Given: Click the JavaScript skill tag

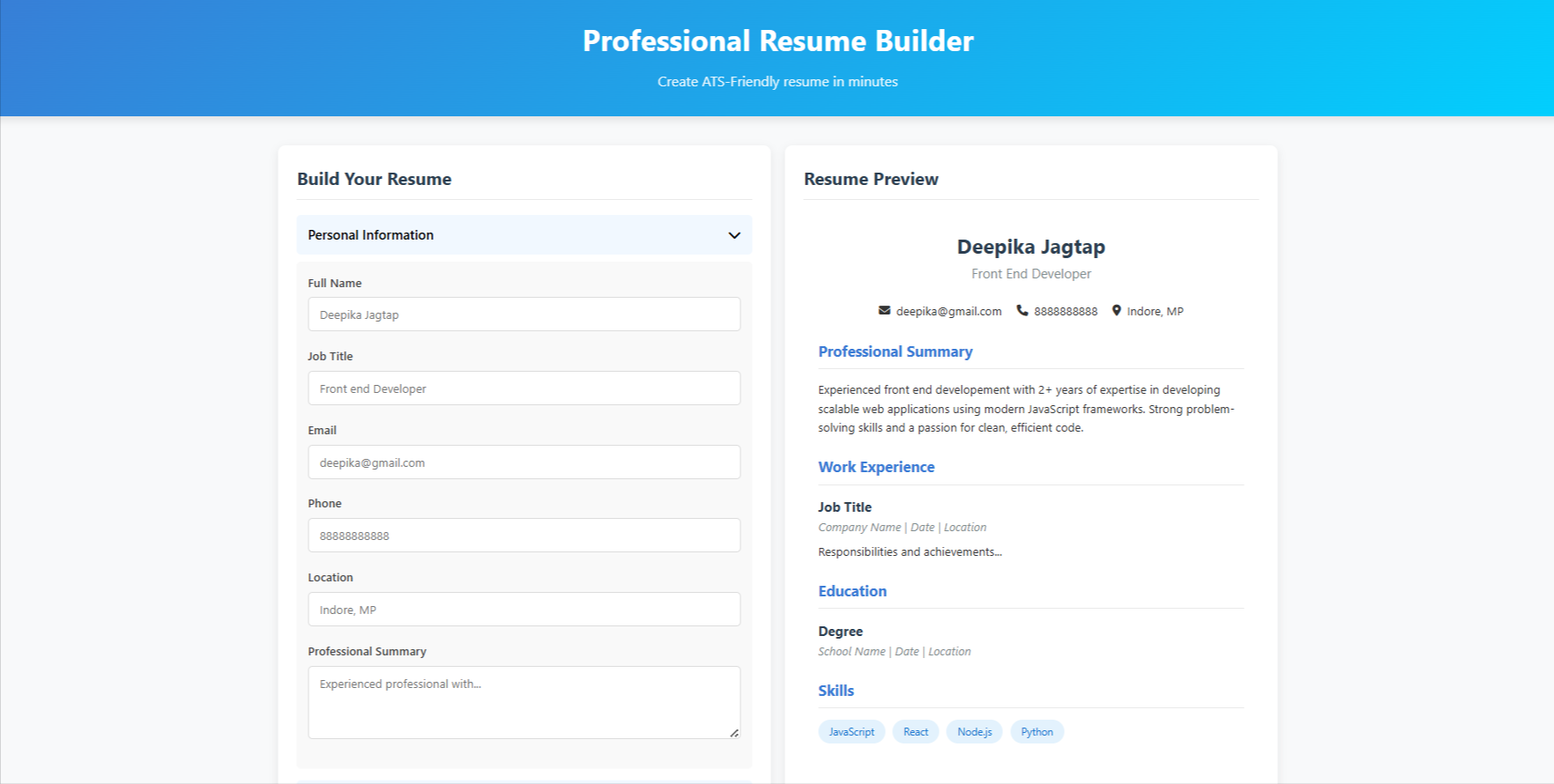Looking at the screenshot, I should [x=851, y=732].
